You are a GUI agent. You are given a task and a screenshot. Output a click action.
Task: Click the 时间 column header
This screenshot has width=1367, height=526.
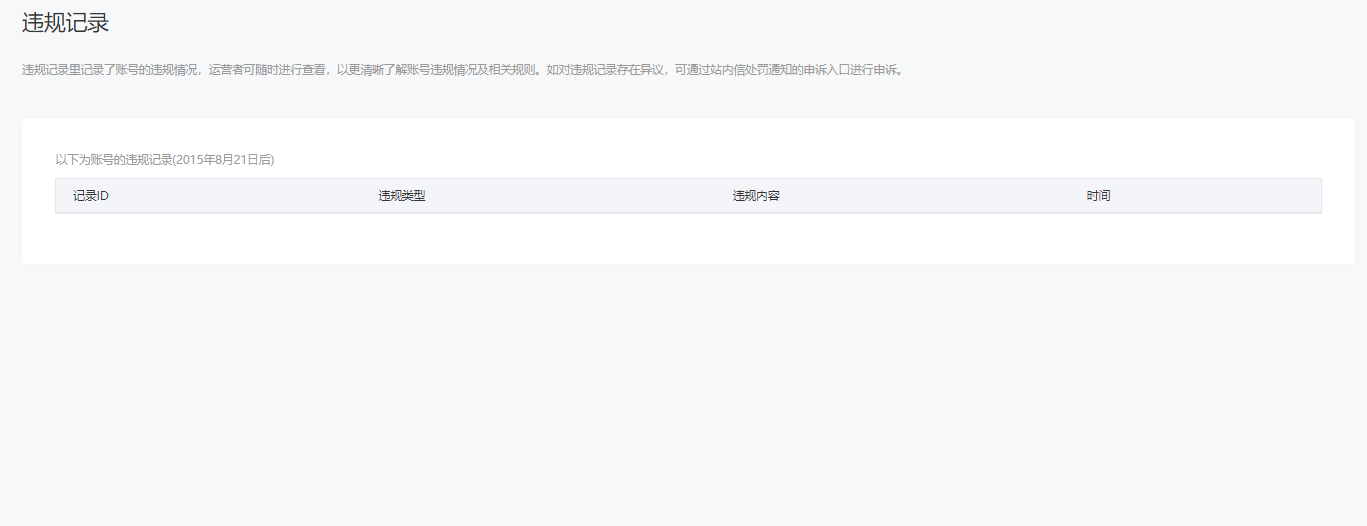coord(1099,196)
